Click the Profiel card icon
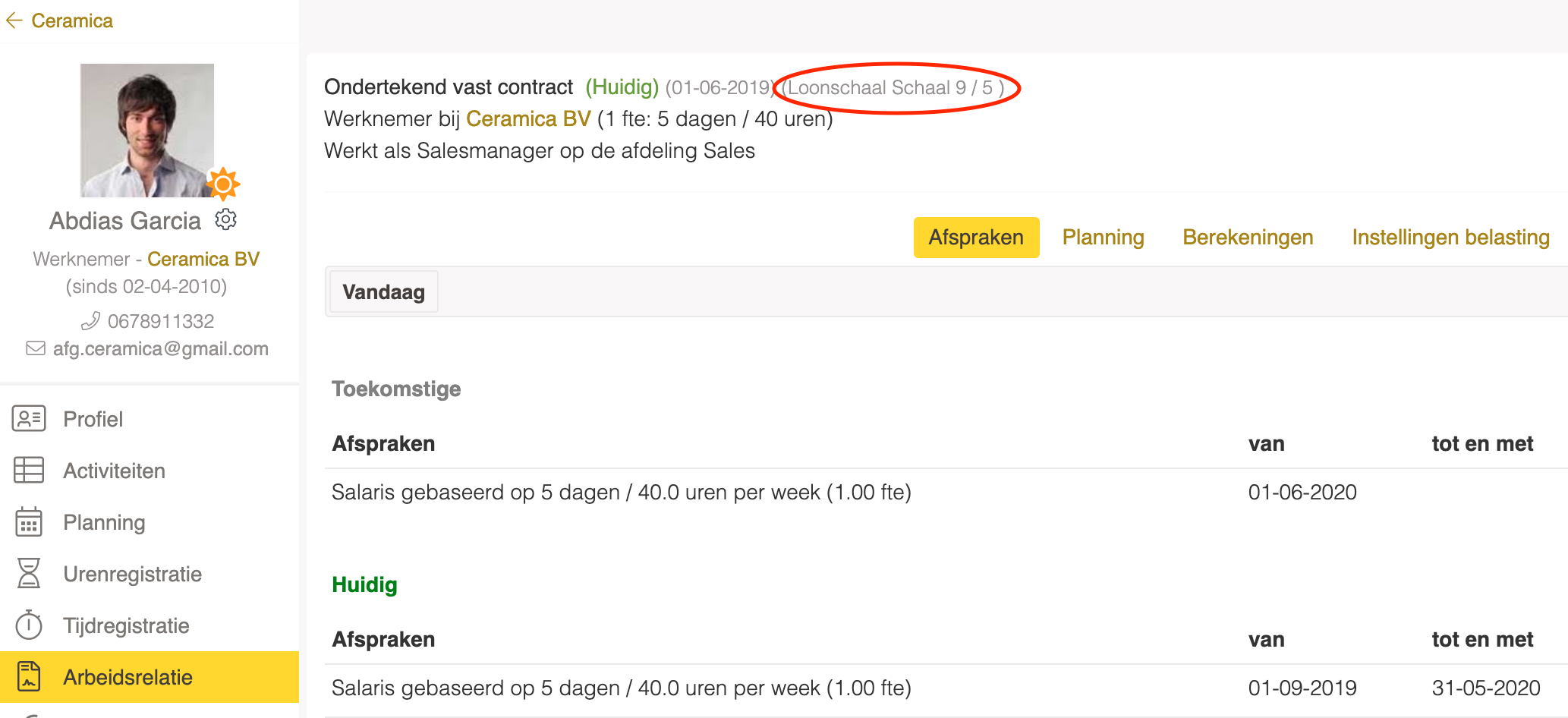The image size is (1568, 718). (29, 419)
